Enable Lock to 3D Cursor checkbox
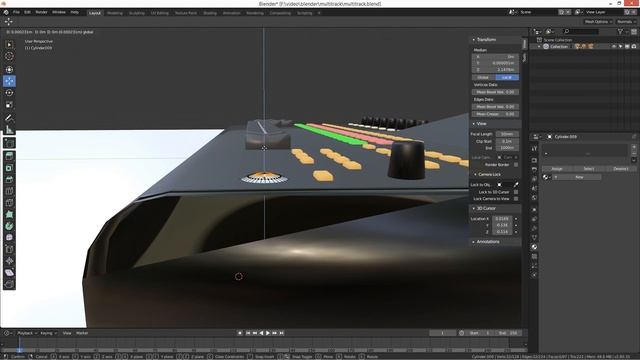 pos(516,192)
